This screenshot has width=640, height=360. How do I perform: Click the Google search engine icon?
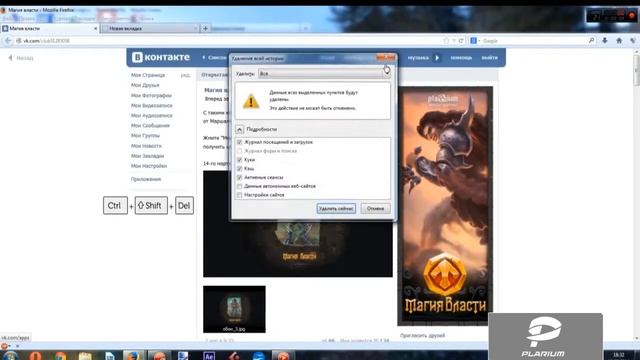[x=473, y=41]
